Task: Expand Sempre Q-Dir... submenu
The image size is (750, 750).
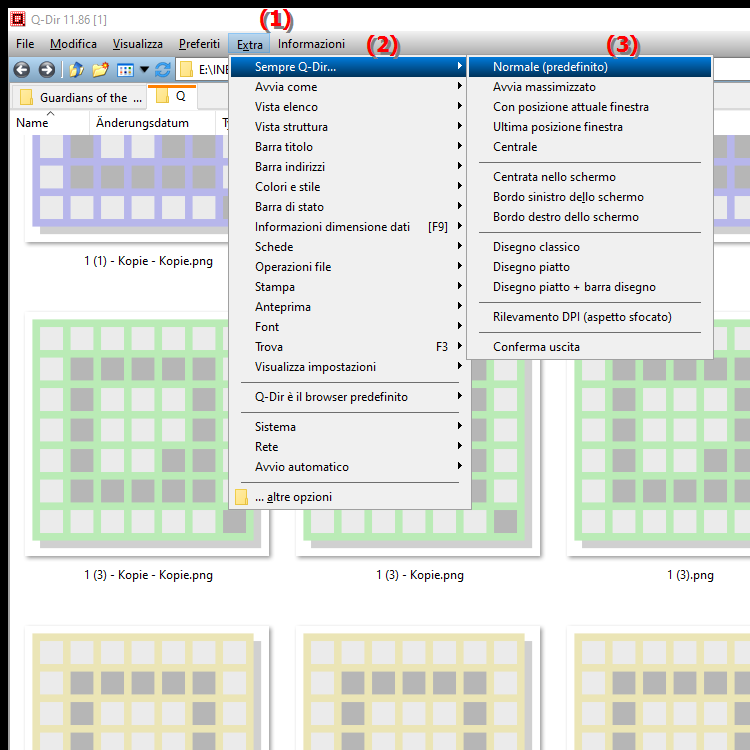Action: coord(350,67)
